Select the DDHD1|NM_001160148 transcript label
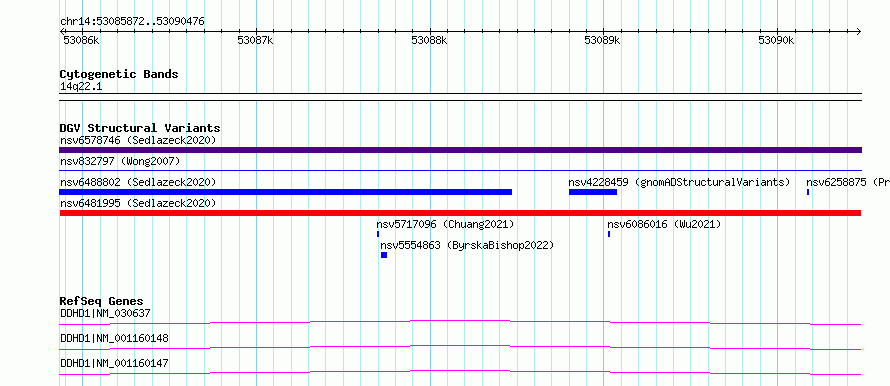 [x=114, y=338]
